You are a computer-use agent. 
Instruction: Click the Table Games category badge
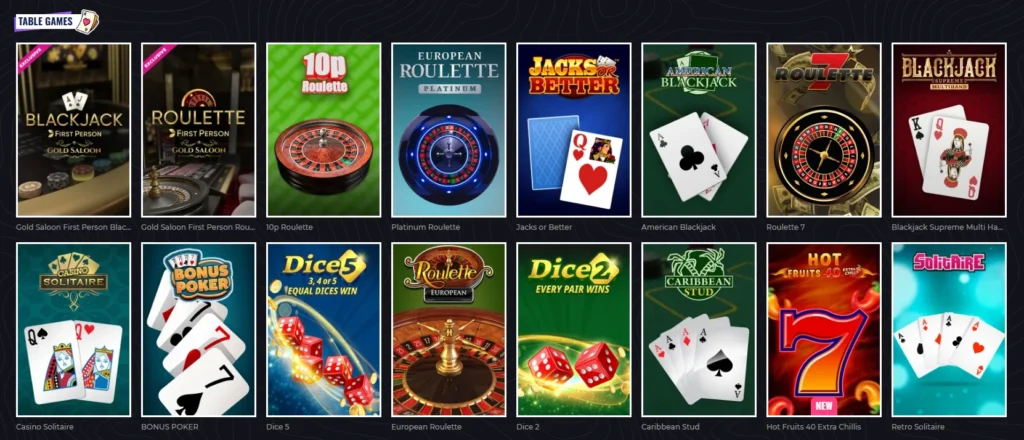click(x=56, y=22)
